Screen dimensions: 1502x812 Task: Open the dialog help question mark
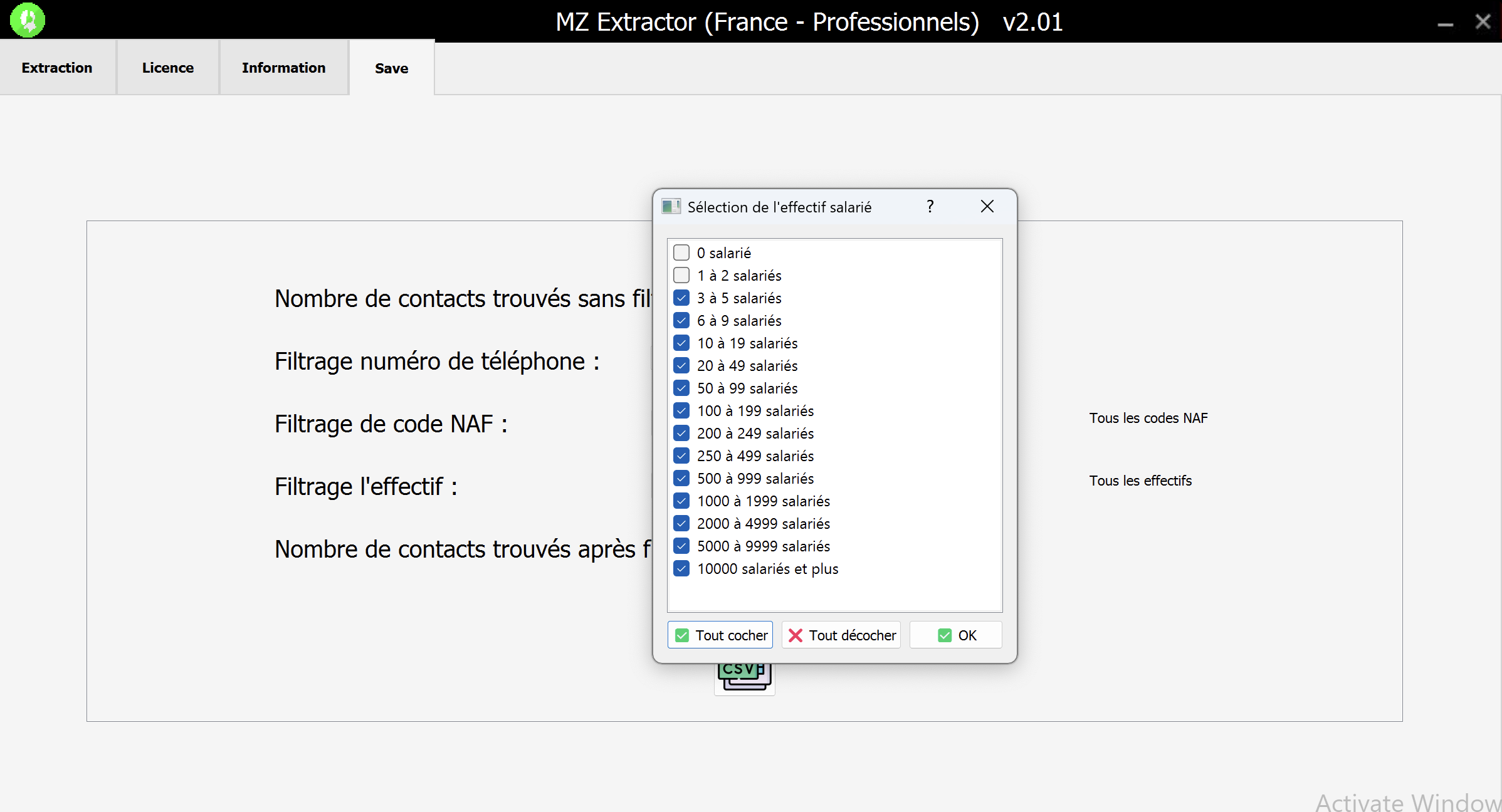click(930, 206)
